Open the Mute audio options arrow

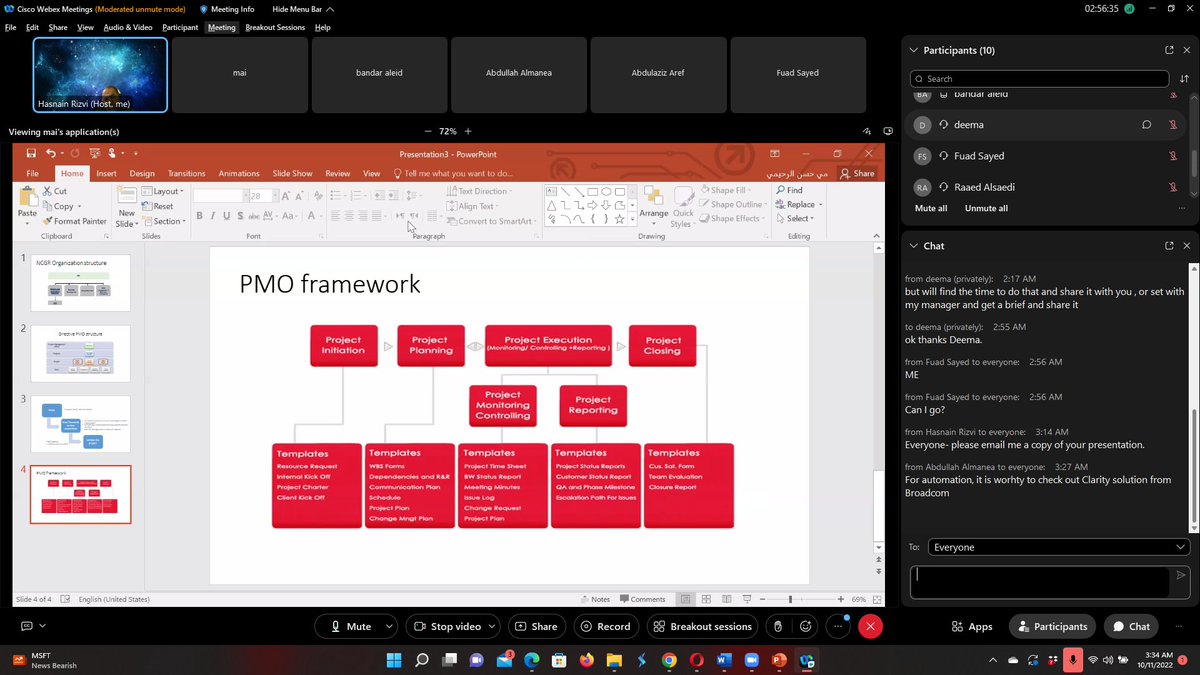pyautogui.click(x=389, y=626)
